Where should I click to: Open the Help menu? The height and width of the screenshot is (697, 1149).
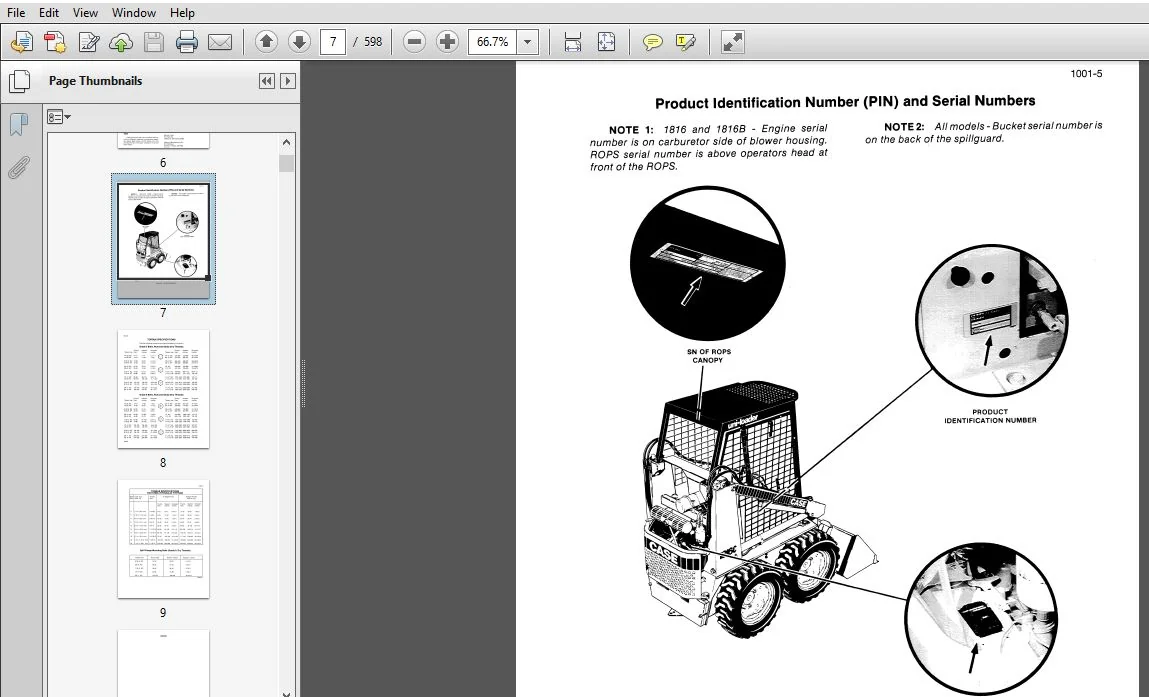click(x=182, y=12)
